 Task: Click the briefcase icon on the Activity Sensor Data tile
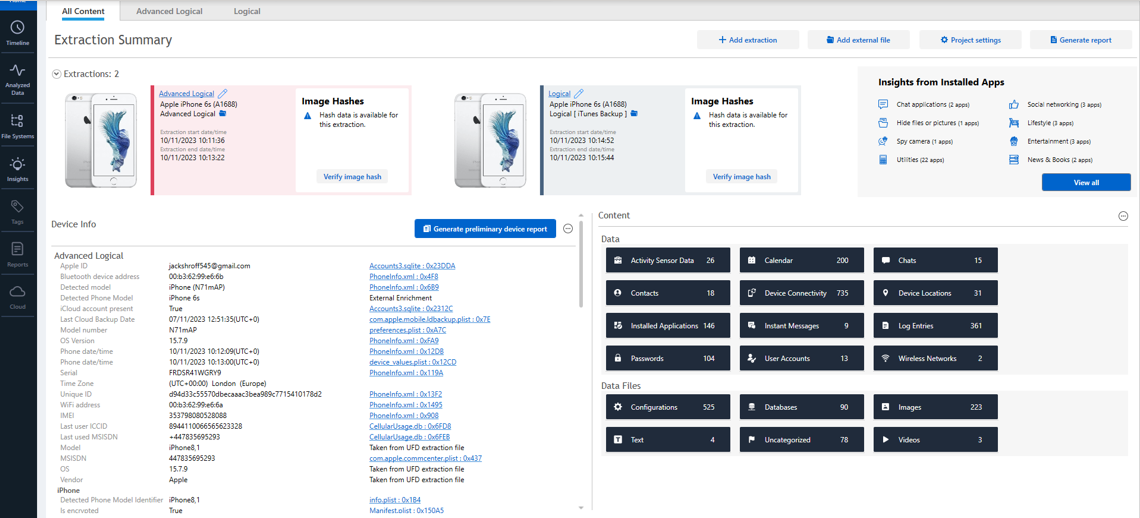[x=618, y=260]
